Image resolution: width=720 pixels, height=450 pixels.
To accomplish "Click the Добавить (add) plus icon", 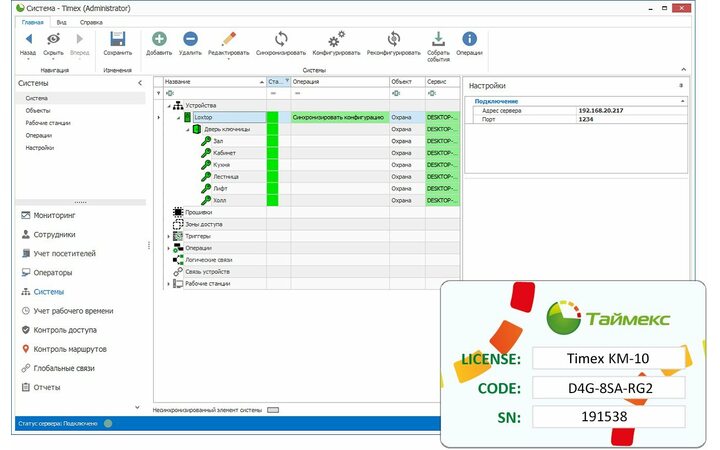I will [159, 39].
